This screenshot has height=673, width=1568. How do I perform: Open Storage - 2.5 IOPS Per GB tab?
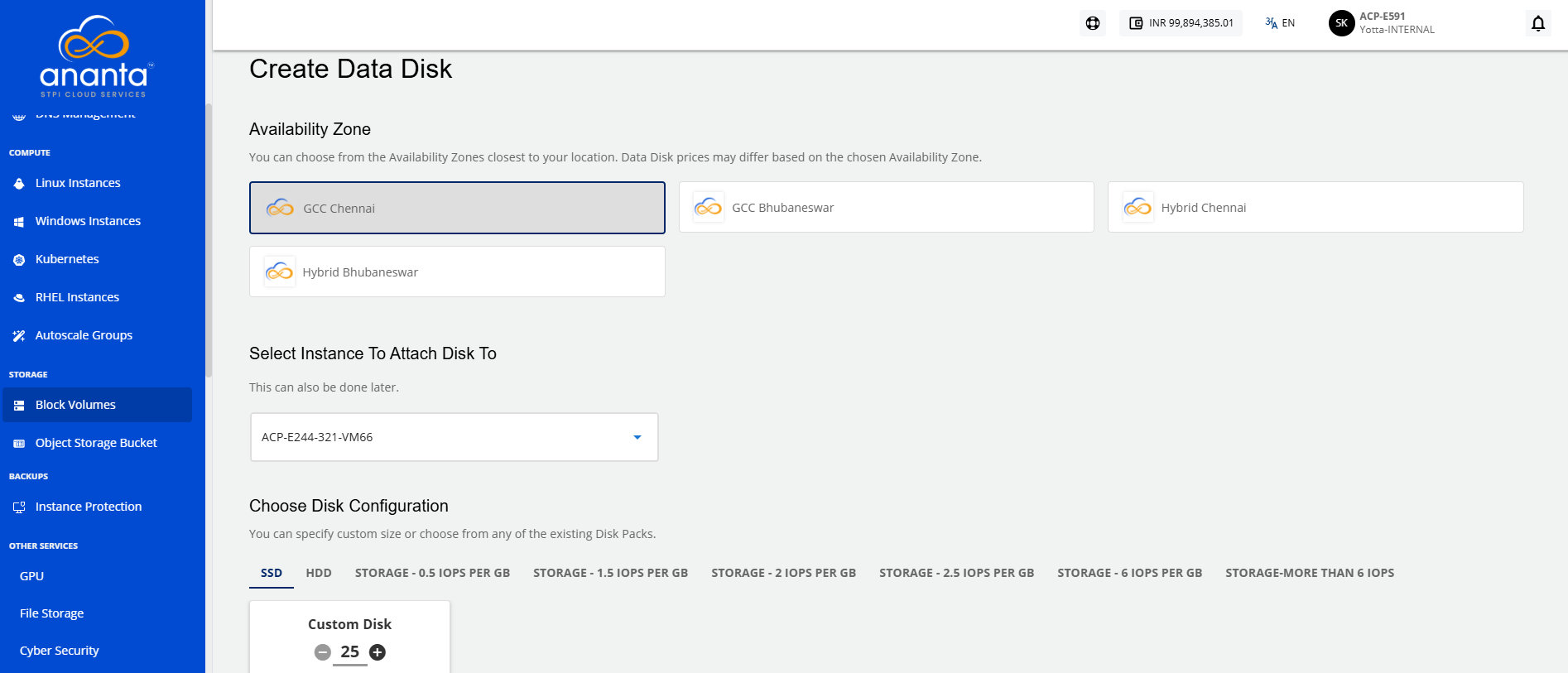click(956, 573)
